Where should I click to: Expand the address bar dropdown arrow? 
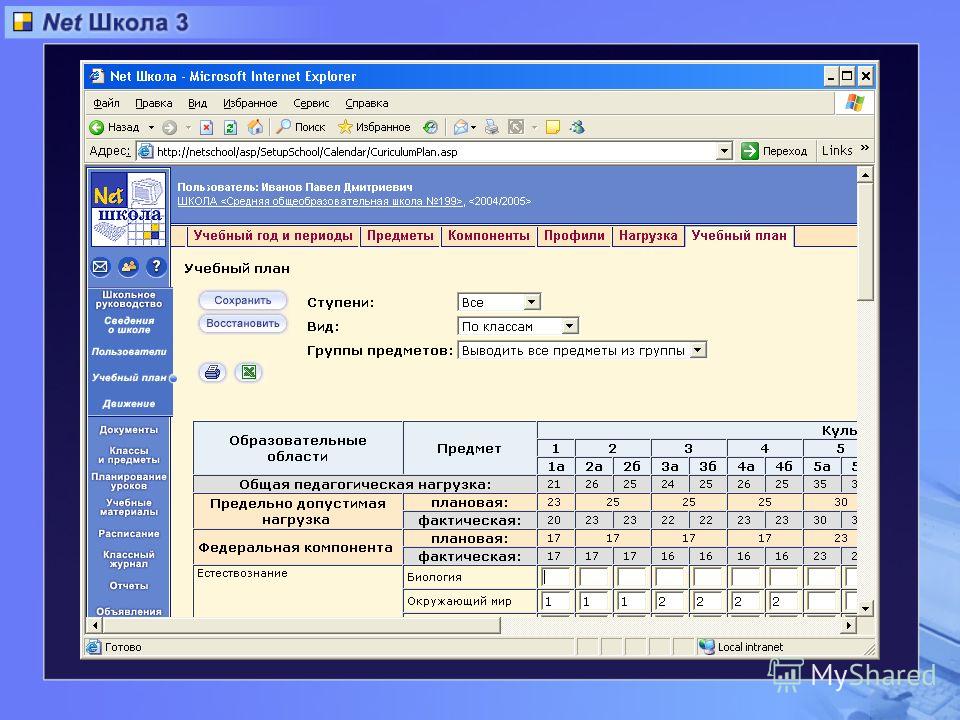(724, 151)
